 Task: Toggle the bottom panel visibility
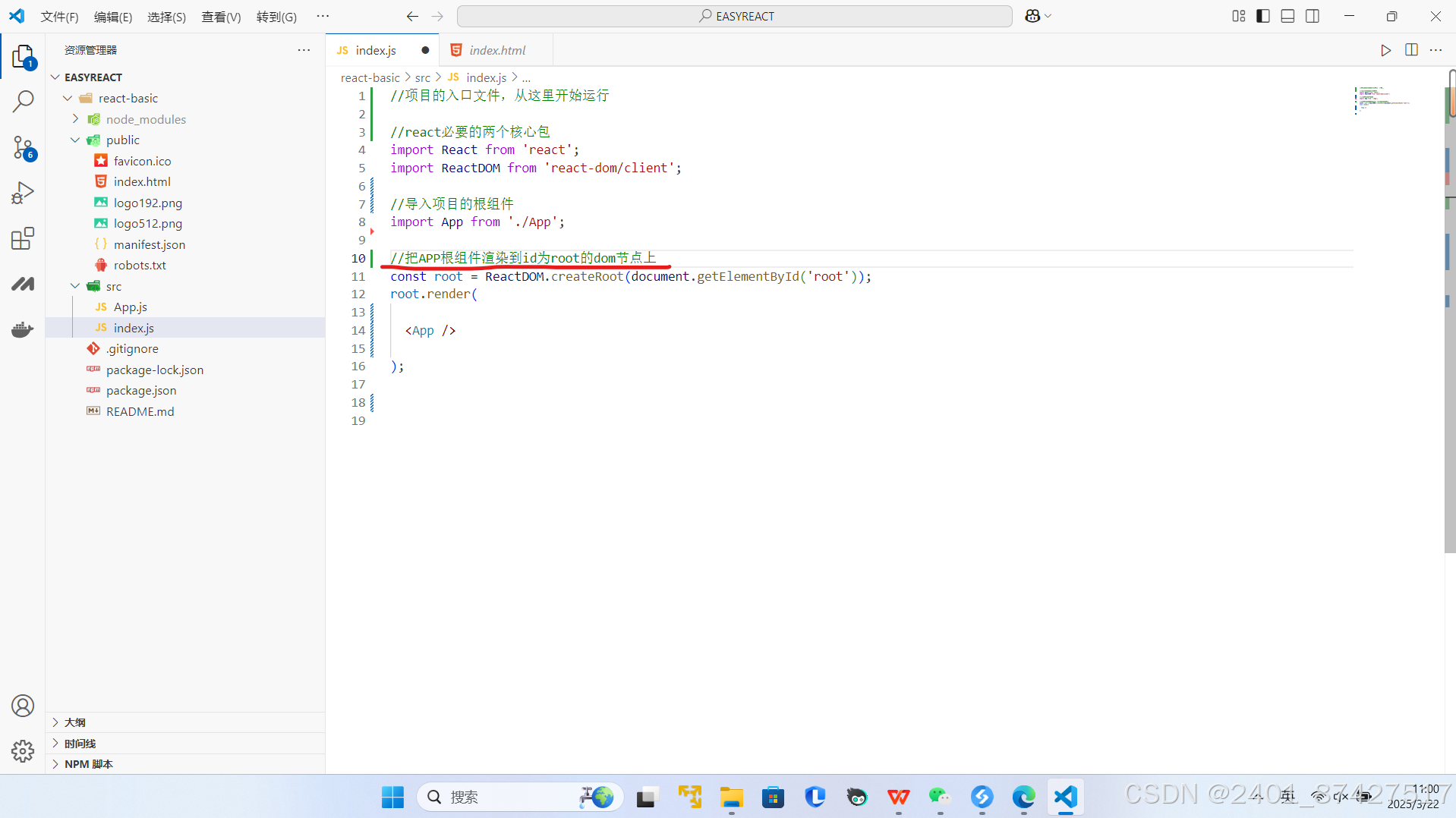click(x=1287, y=15)
